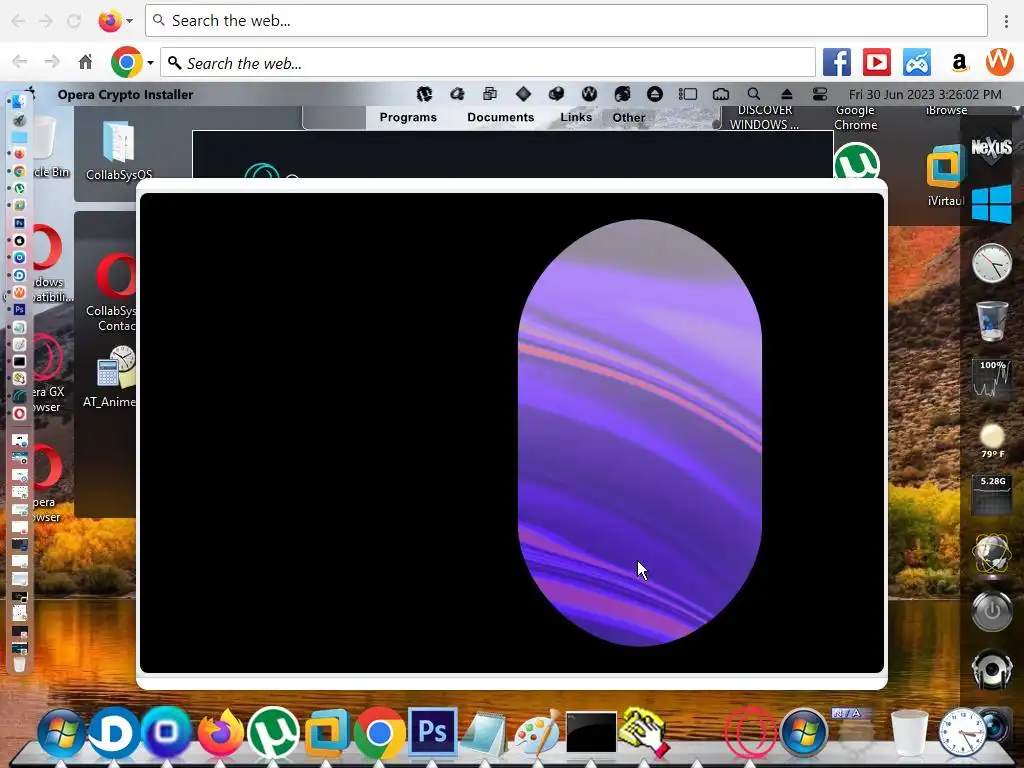Click the forward arrow in the second toolbar

[x=52, y=63]
